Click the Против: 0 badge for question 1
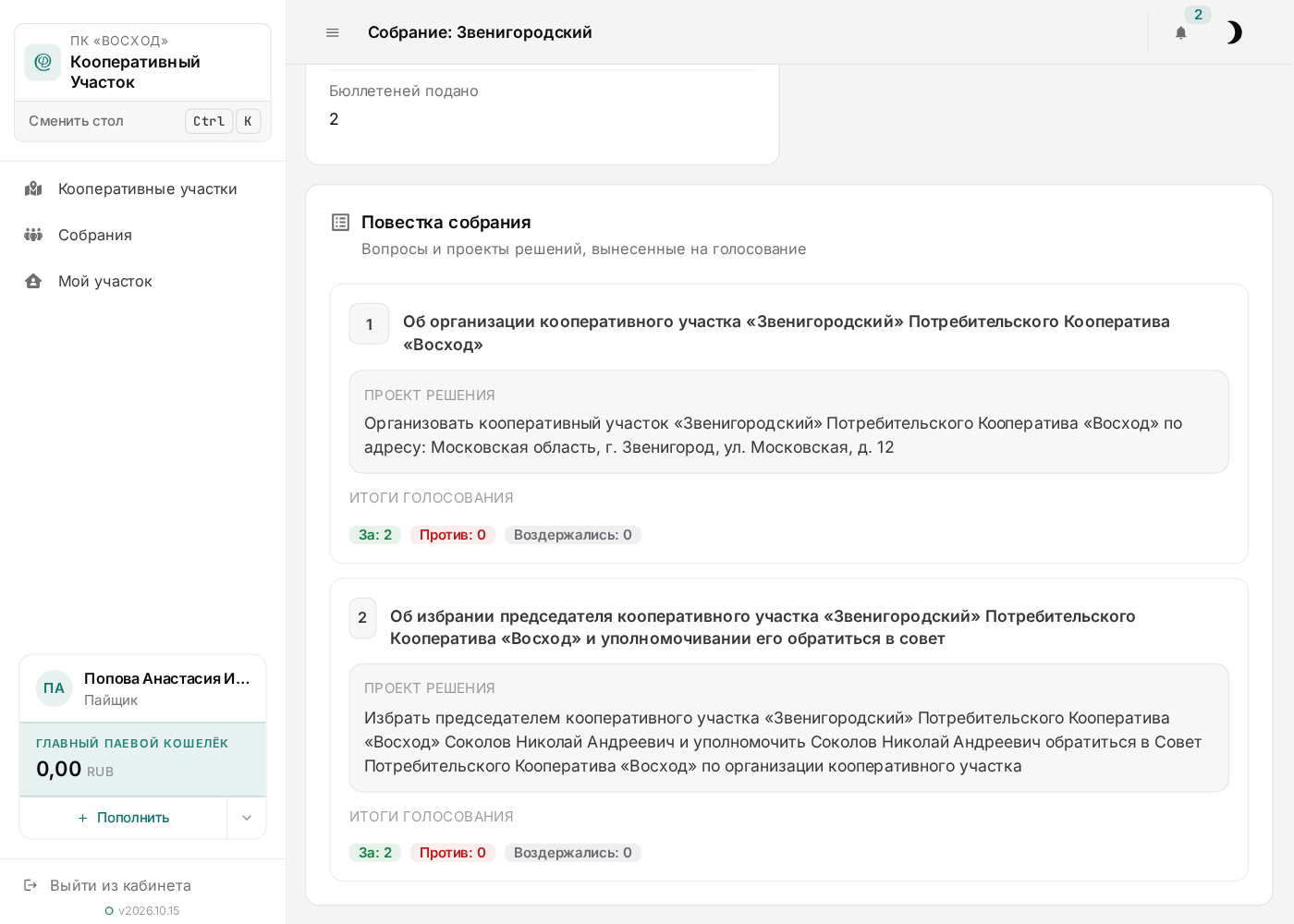This screenshot has height=924, width=1294. tap(453, 535)
